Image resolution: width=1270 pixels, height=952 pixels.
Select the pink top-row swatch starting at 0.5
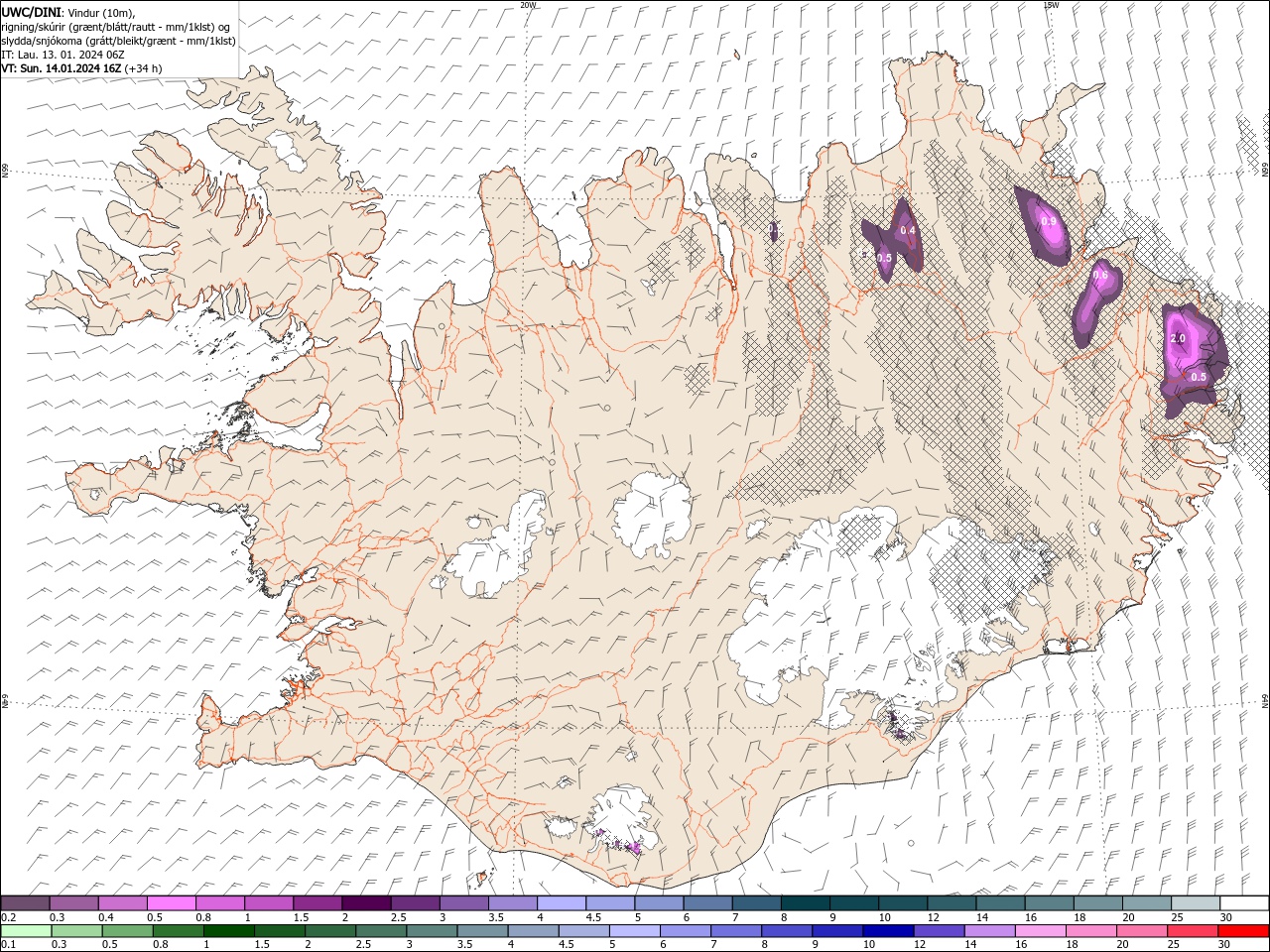click(x=171, y=903)
